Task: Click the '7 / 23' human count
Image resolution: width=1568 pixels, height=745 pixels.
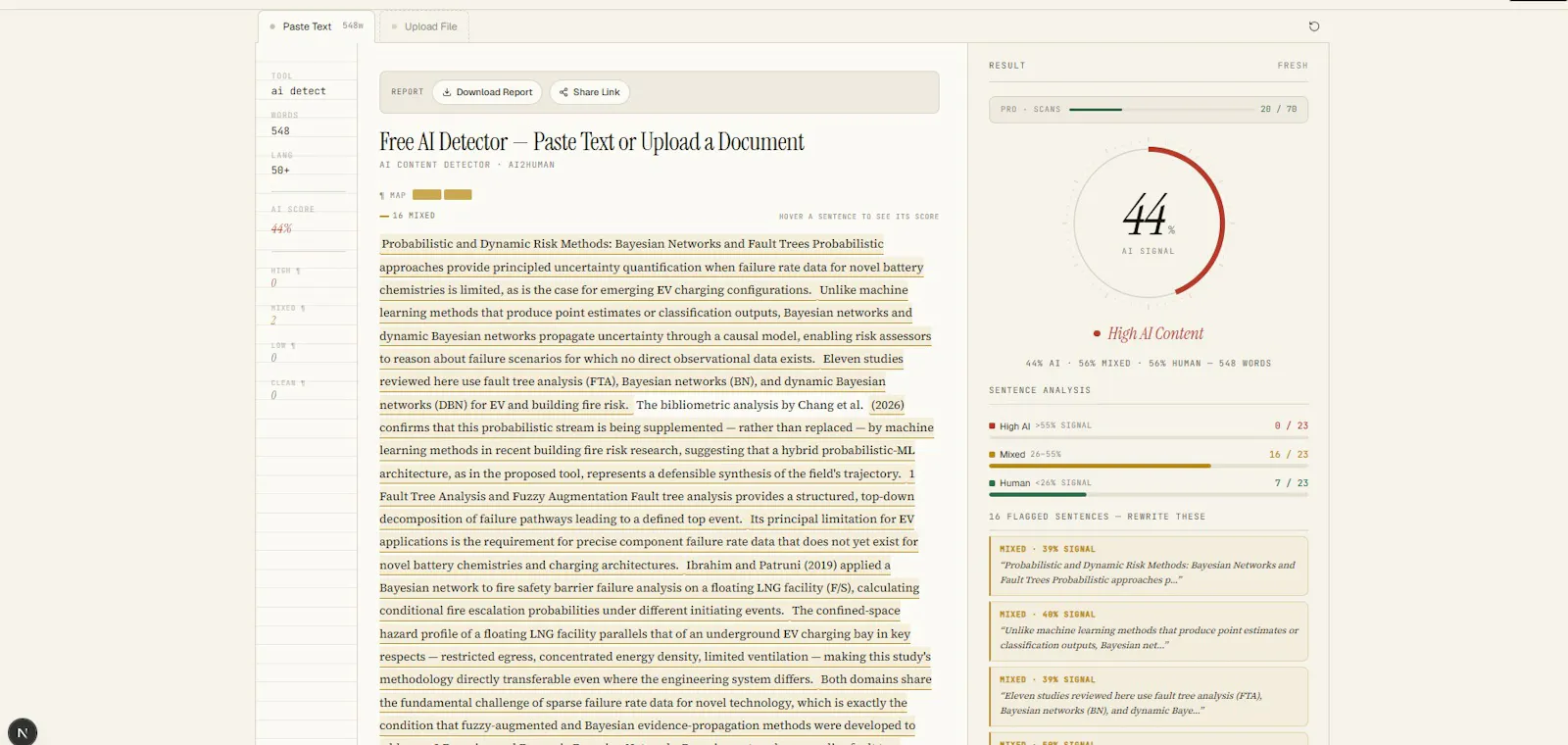Action: pos(1292,483)
